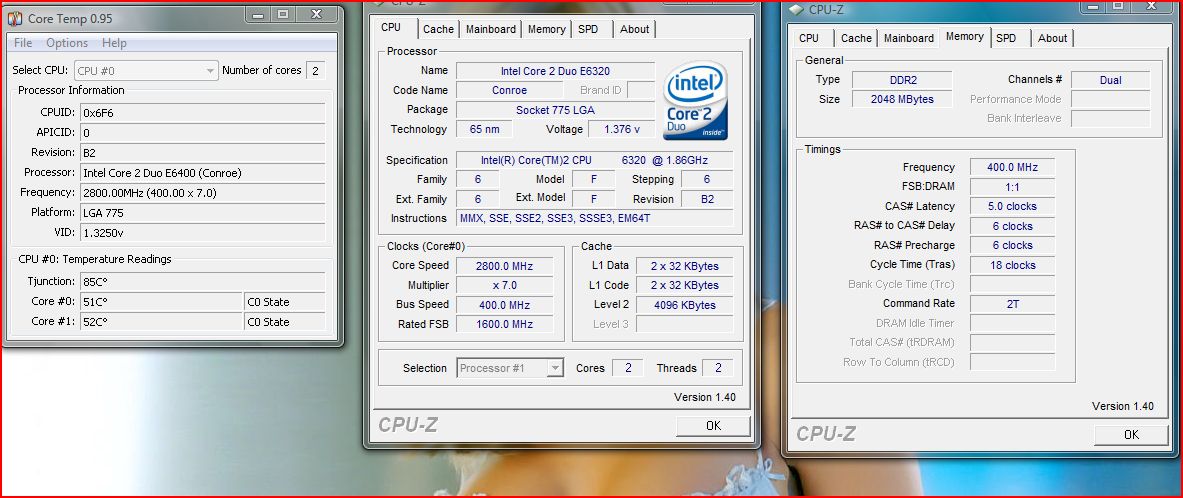Click the L1 Data cache value
The width and height of the screenshot is (1183, 498).
pyautogui.click(x=684, y=266)
